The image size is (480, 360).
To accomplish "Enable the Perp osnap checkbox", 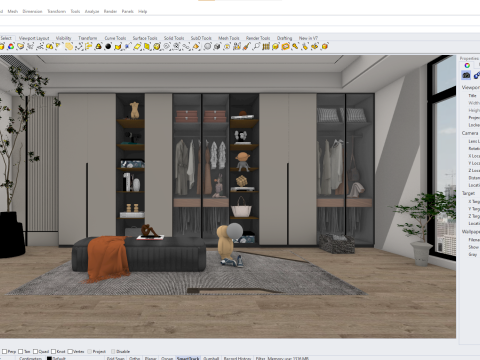I will pos(4,351).
